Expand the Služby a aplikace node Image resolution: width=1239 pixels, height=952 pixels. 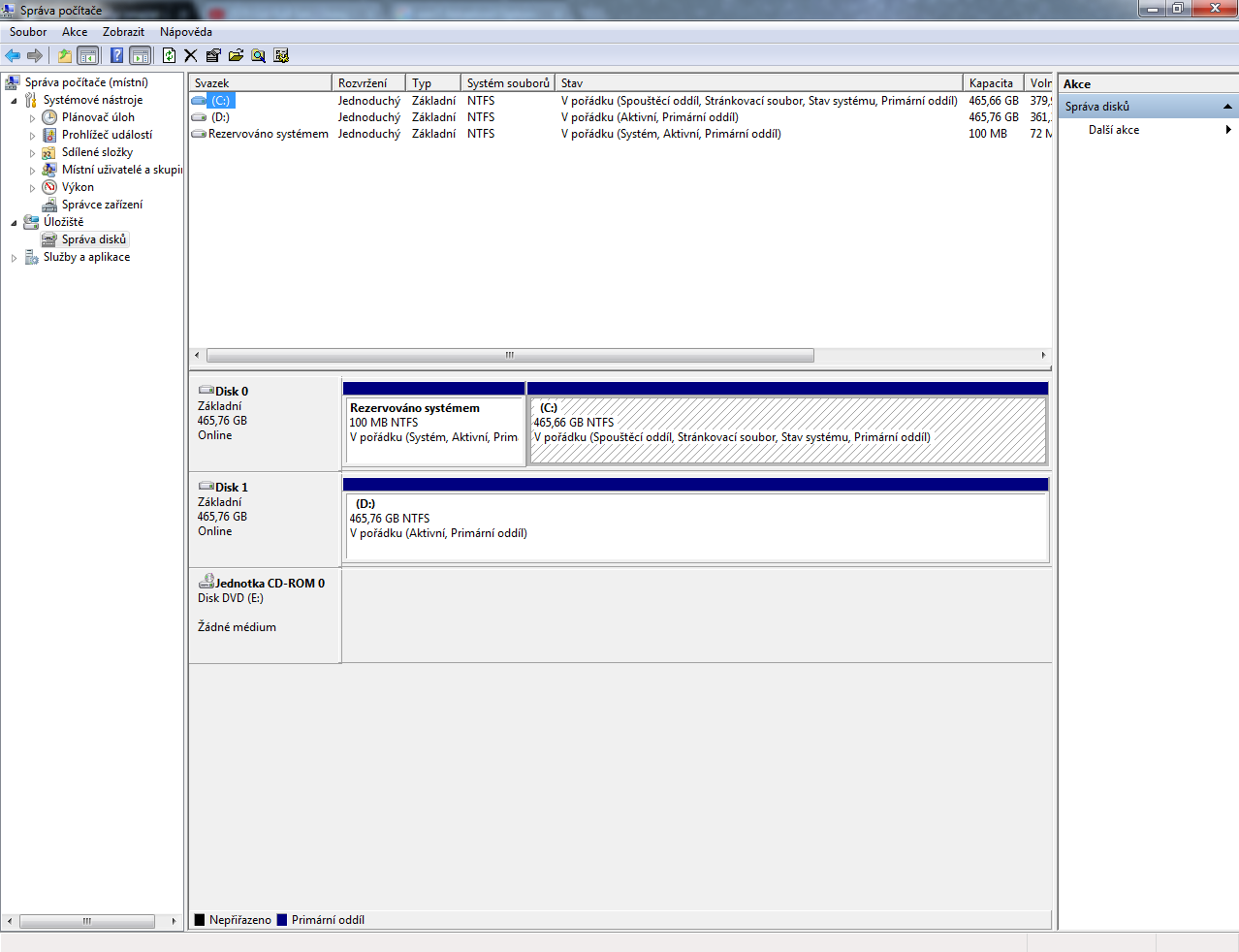pyautogui.click(x=14, y=258)
